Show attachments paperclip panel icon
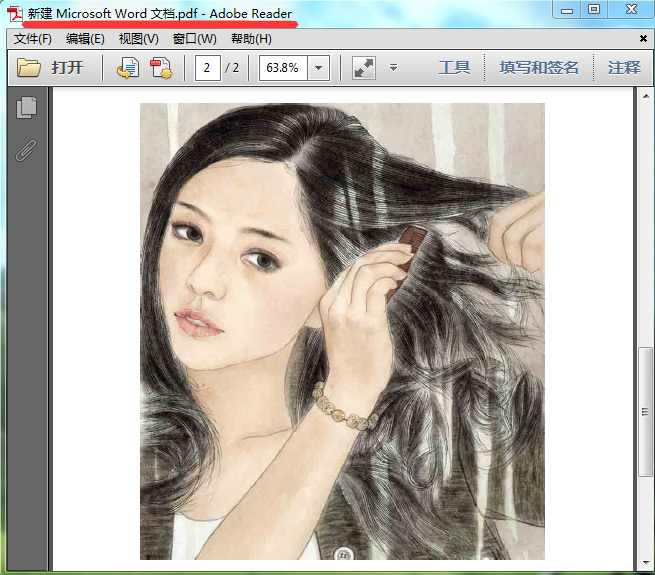655x575 pixels. pos(26,150)
